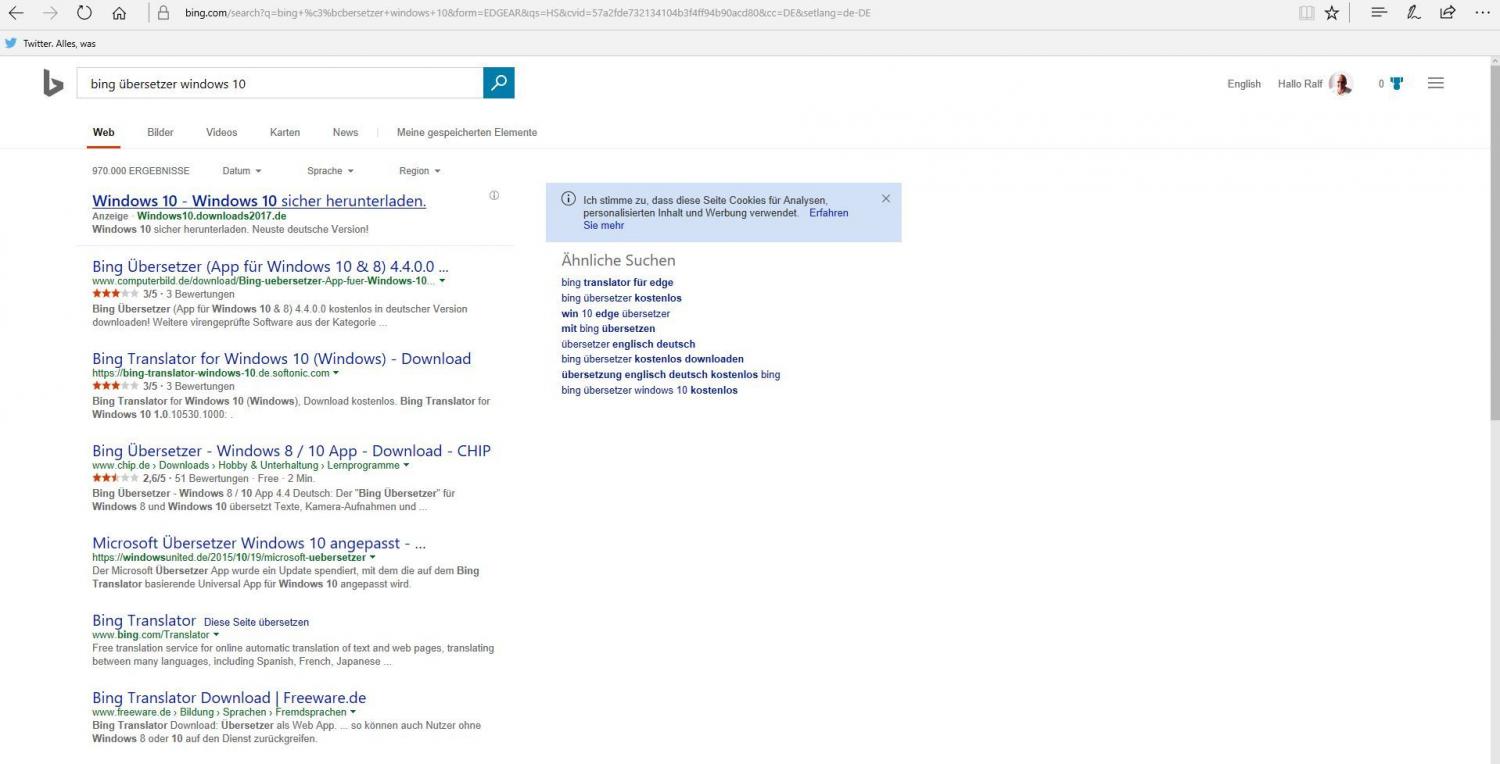Viewport: 1500px width, 764px height.
Task: Switch to the Bilder tab
Action: 160,132
